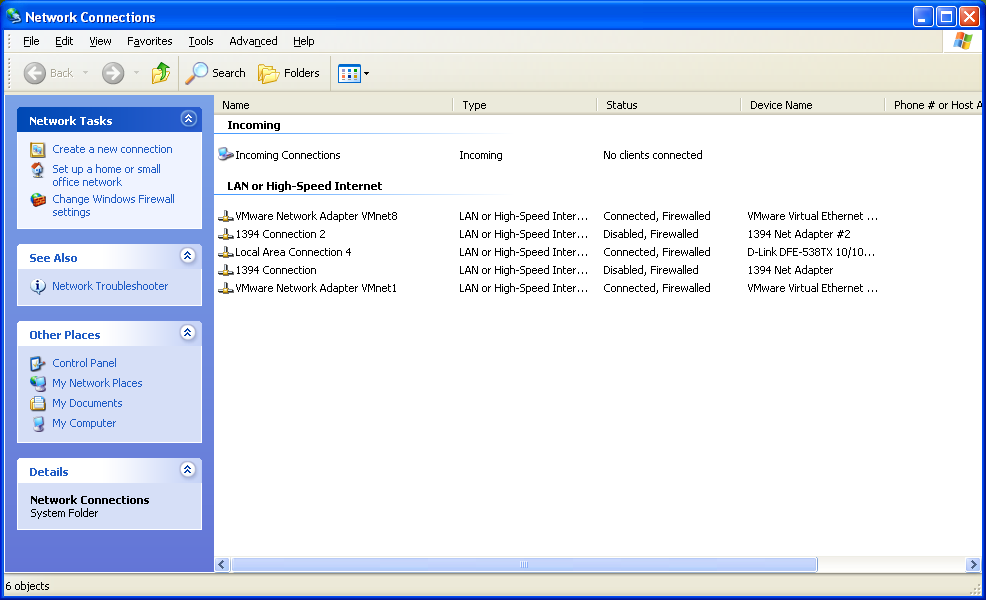Click the "D-Link DFE-538TX 10/10..." device name

(x=811, y=252)
